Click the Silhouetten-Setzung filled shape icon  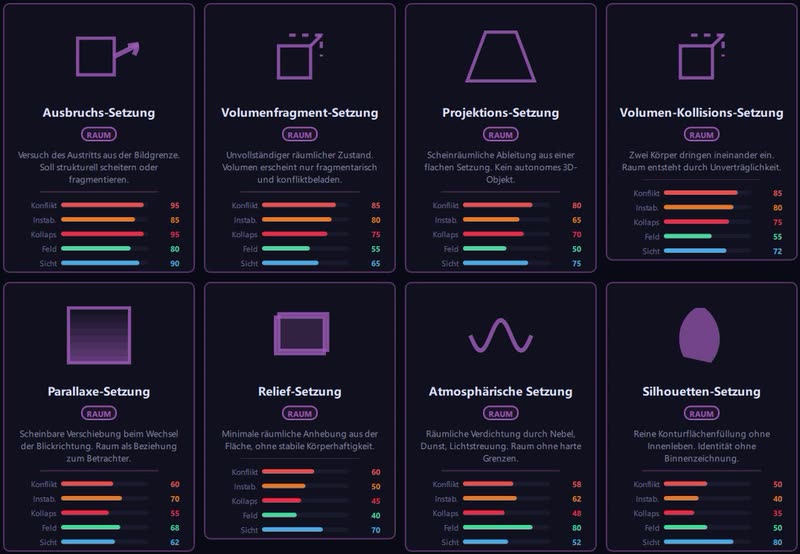click(699, 335)
